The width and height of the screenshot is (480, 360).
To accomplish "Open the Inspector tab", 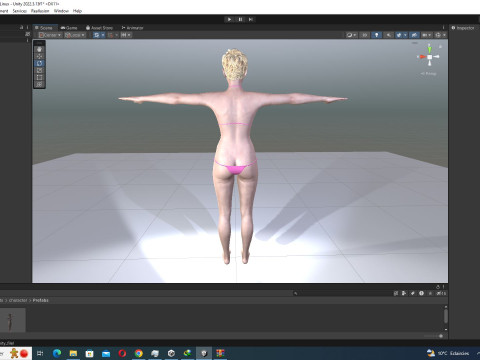I will click(x=463, y=28).
